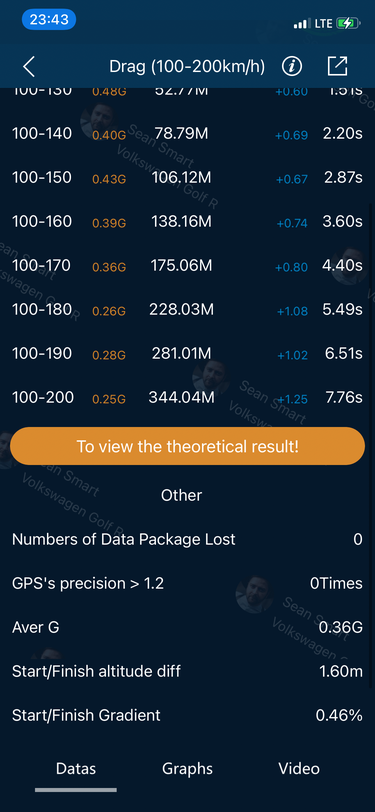The image size is (375, 812).
Task: Tap the 7.76s time value
Action: pyautogui.click(x=342, y=398)
